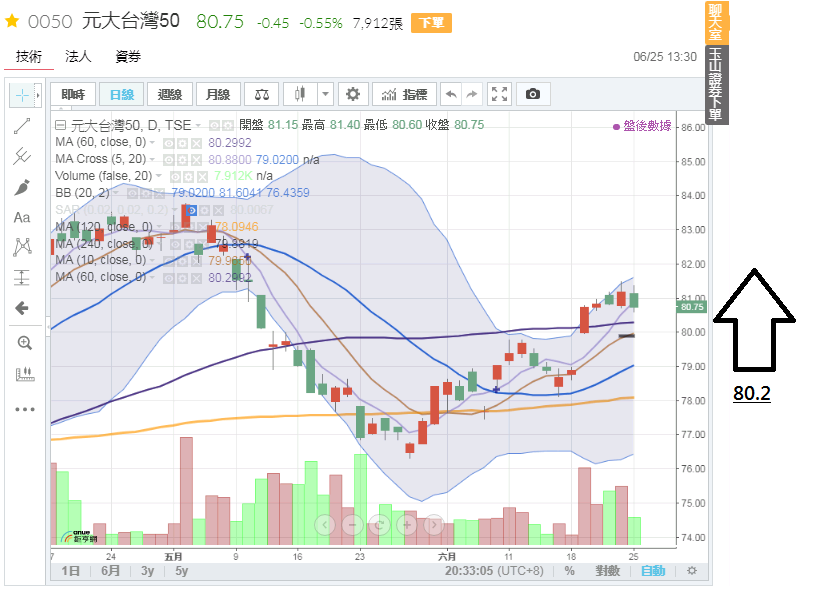Viewport: 830px width, 600px height.
Task: Take a chart snapshot with camera icon
Action: coord(533,95)
